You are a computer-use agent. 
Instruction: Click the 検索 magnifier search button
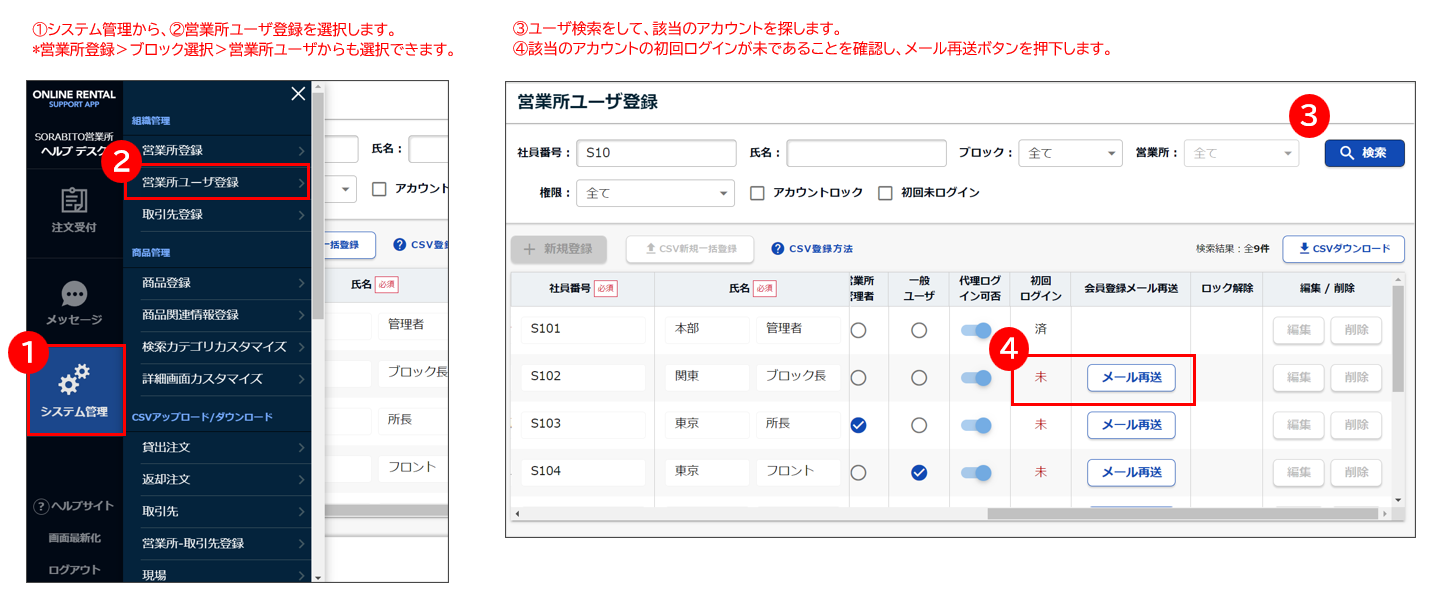[x=1364, y=153]
